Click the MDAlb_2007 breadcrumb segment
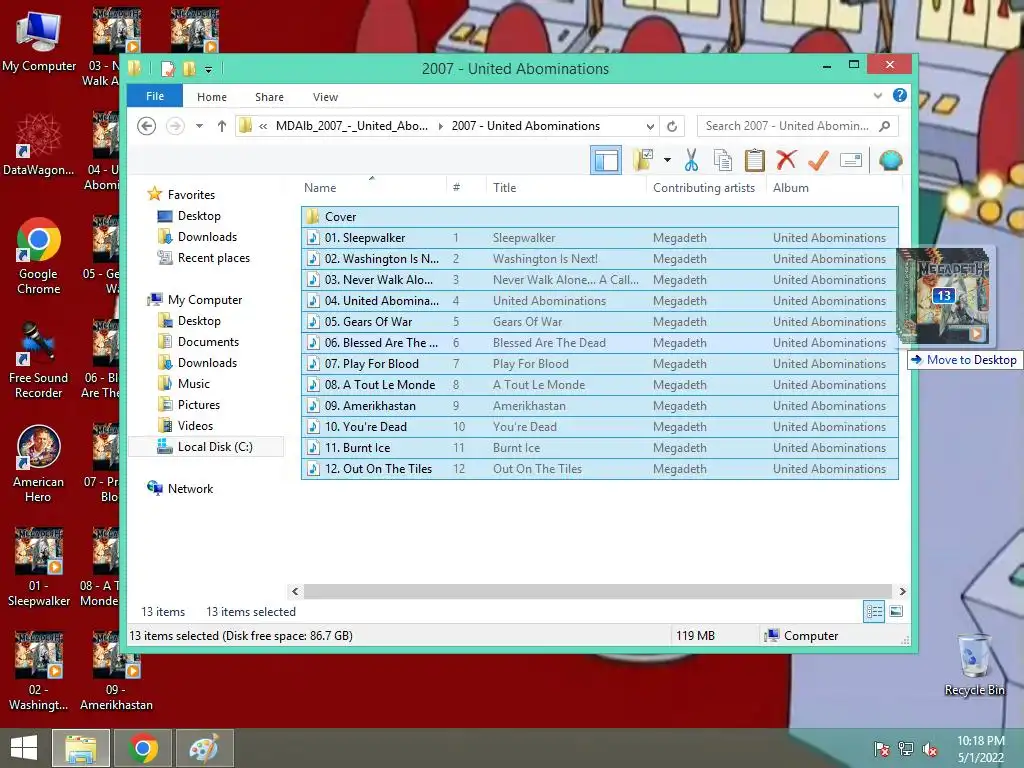 (351, 125)
